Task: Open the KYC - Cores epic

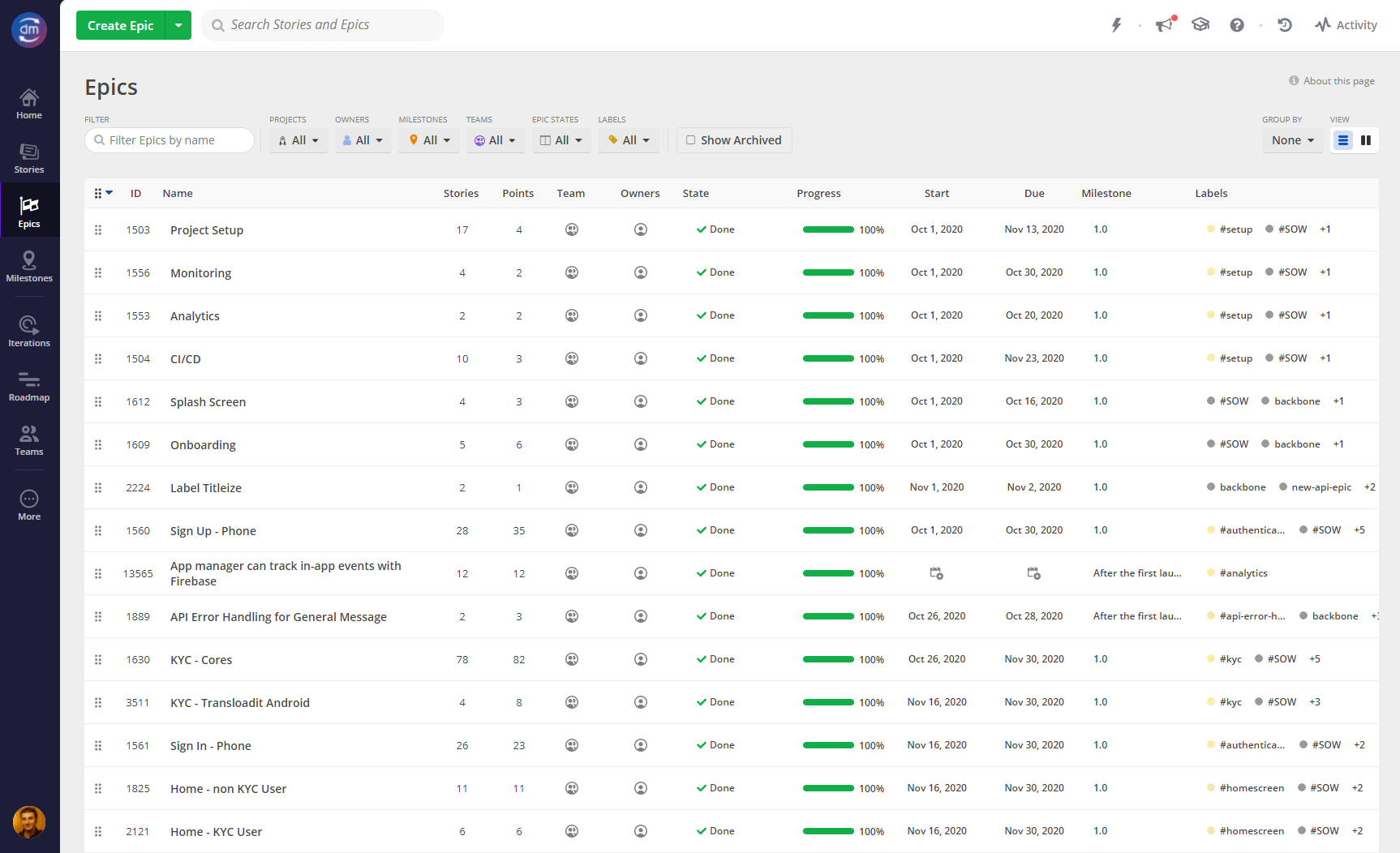Action: point(201,660)
